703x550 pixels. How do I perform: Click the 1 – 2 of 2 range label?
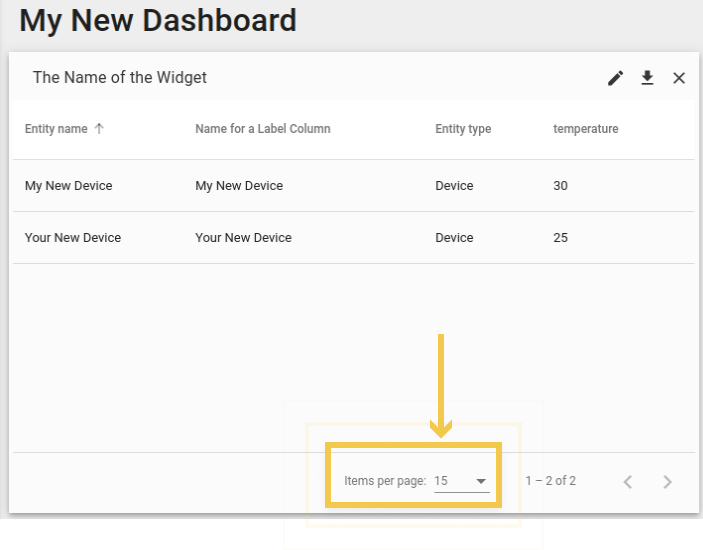(x=551, y=481)
